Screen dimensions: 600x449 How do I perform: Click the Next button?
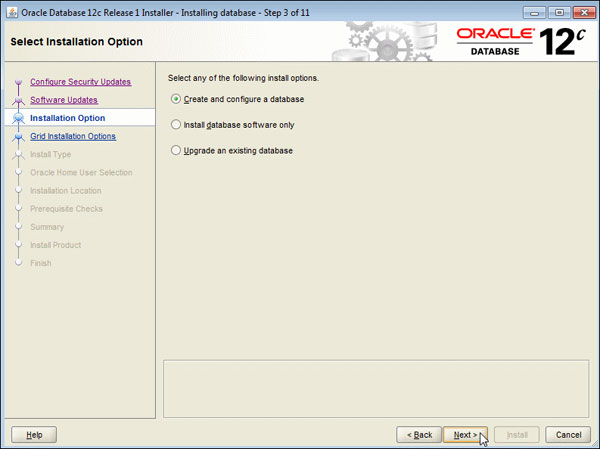tap(465, 435)
